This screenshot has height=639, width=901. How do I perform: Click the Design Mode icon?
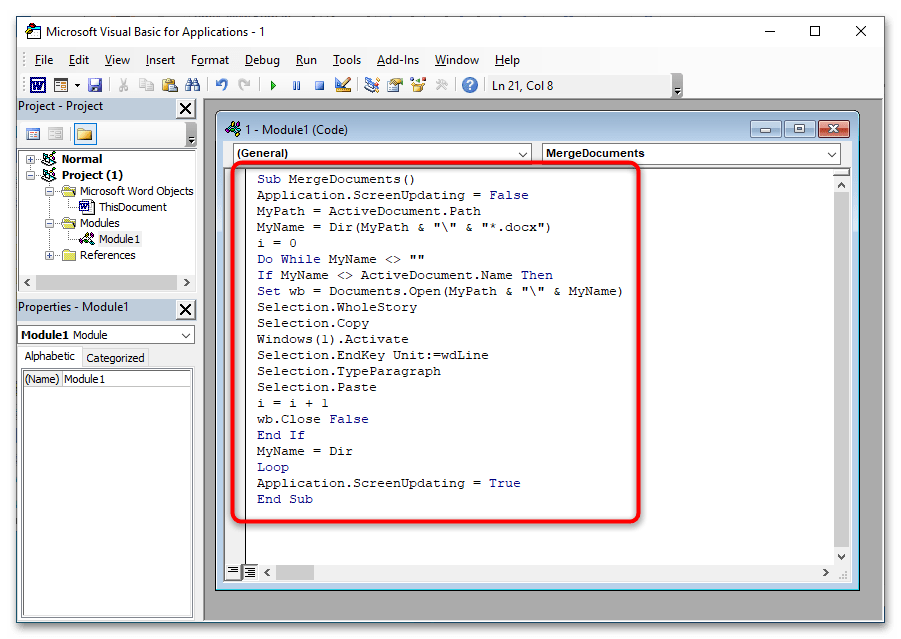[343, 86]
